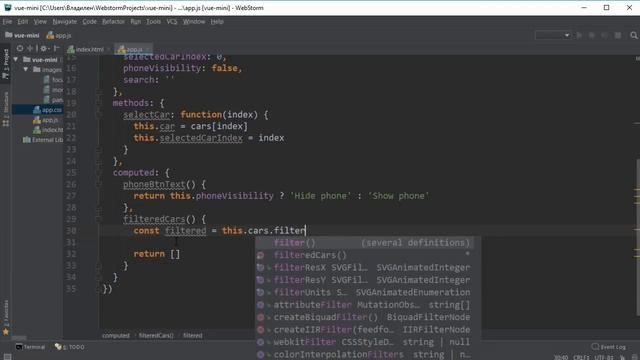Screen dimensions: 640x360
Task: Click vue-mini in the navigation bar
Action: click(x=22, y=36)
